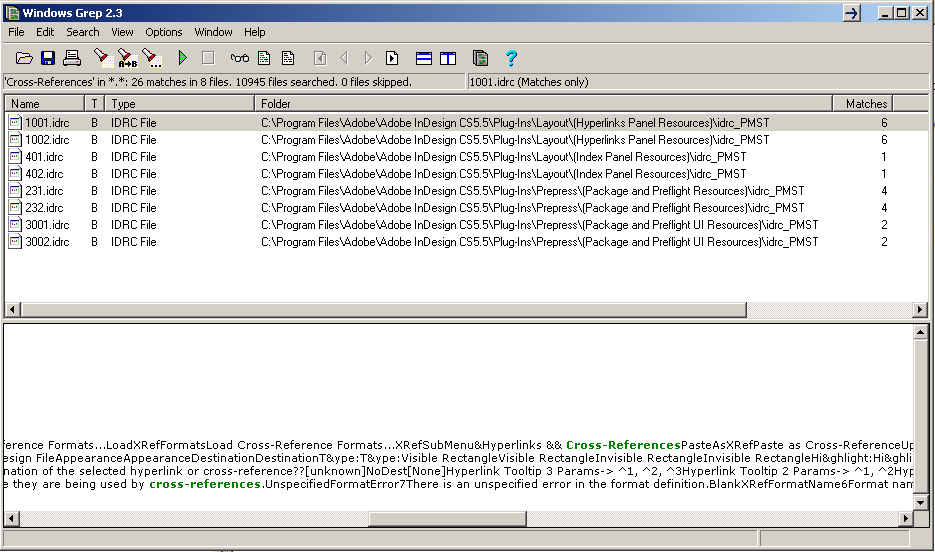Viewport: 935px width, 552px height.
Task: Click the match pane scroll-right arrow
Action: pyautogui.click(x=906, y=519)
